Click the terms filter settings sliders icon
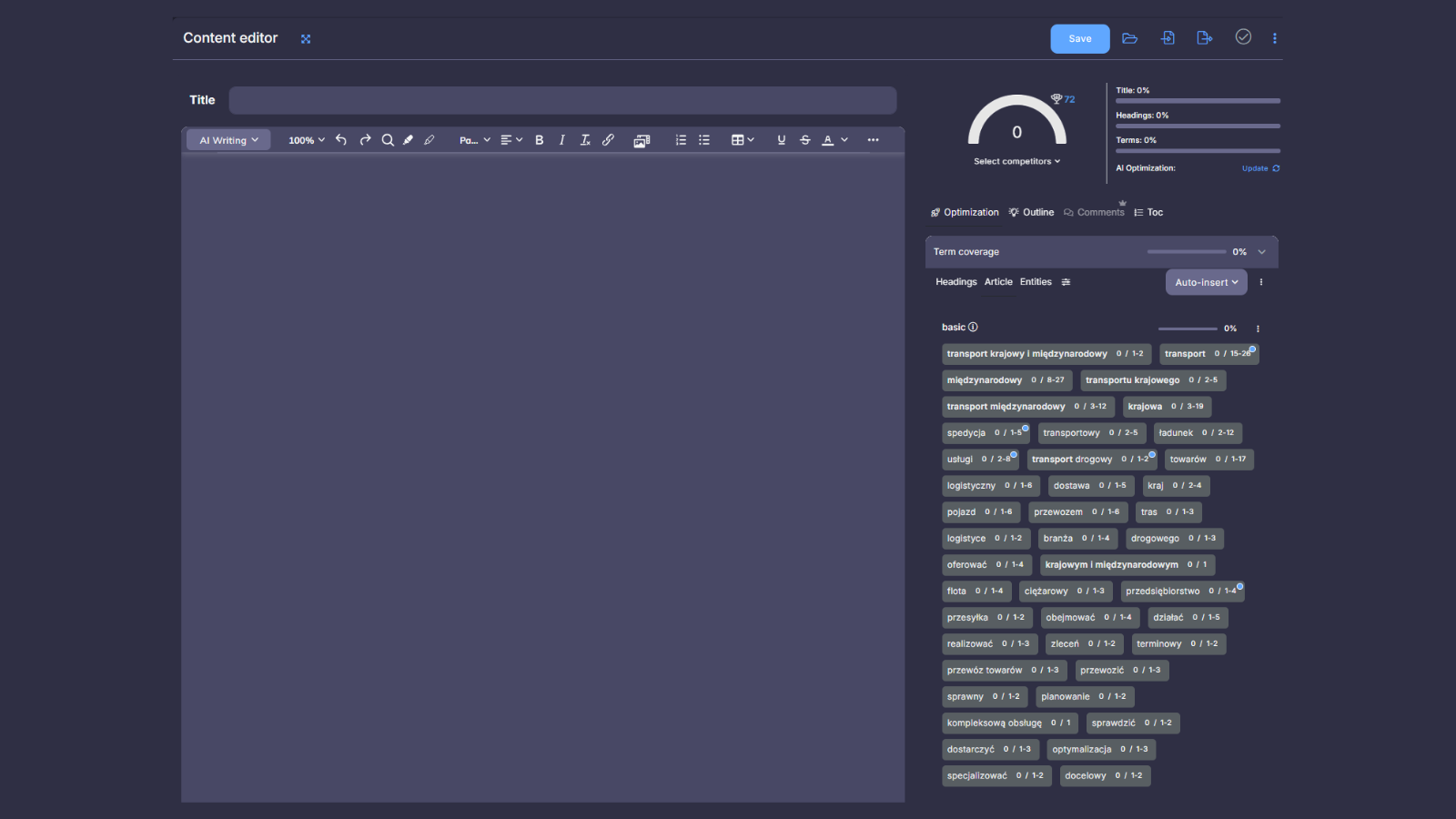Screen dimensions: 1456x819 1066,282
